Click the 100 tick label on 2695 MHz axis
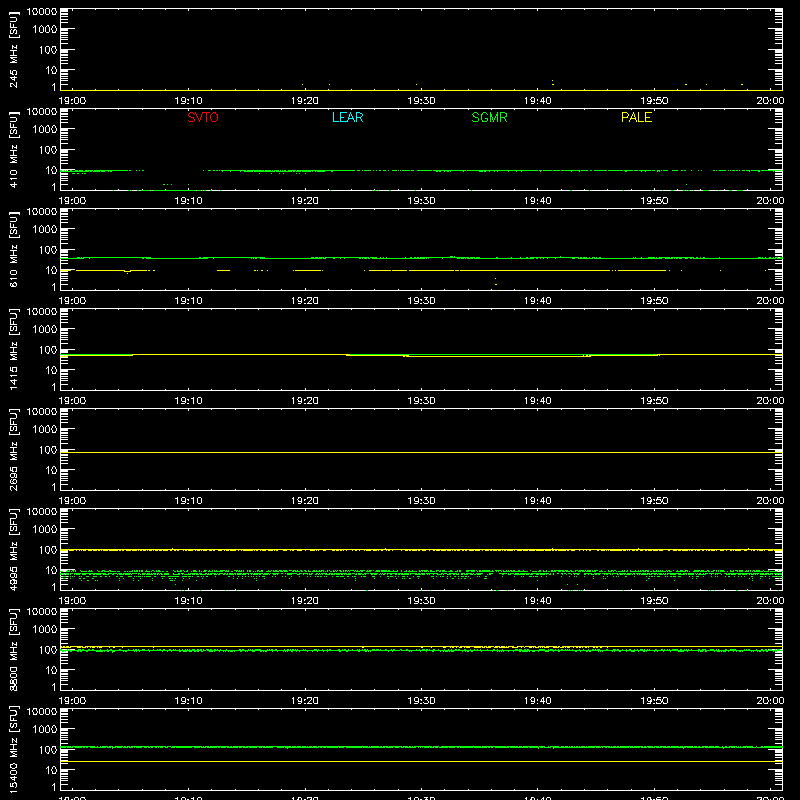This screenshot has width=800, height=800. tap(47, 450)
